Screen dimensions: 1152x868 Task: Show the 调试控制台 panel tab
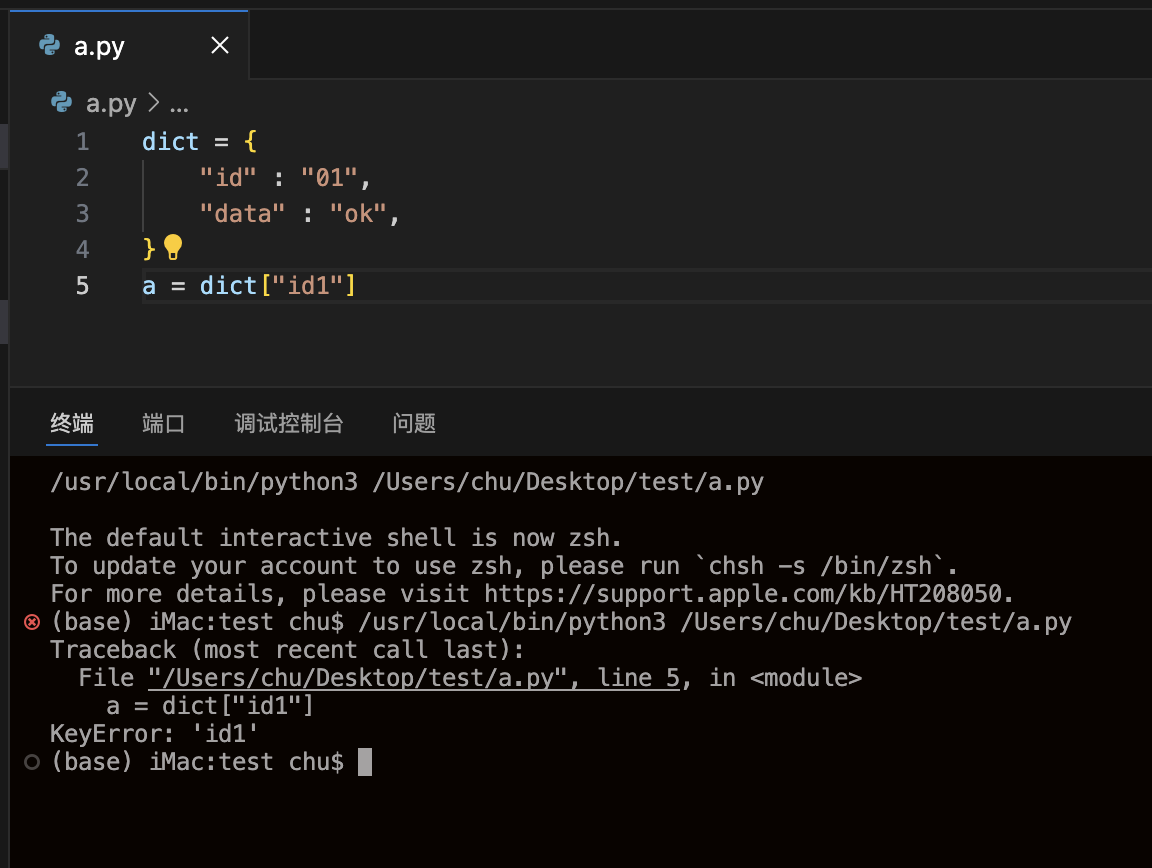pyautogui.click(x=289, y=423)
